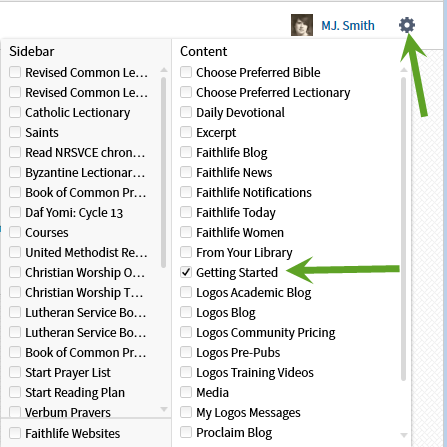
Task: Click Content list scroll-up arrow
Action: coord(404,70)
